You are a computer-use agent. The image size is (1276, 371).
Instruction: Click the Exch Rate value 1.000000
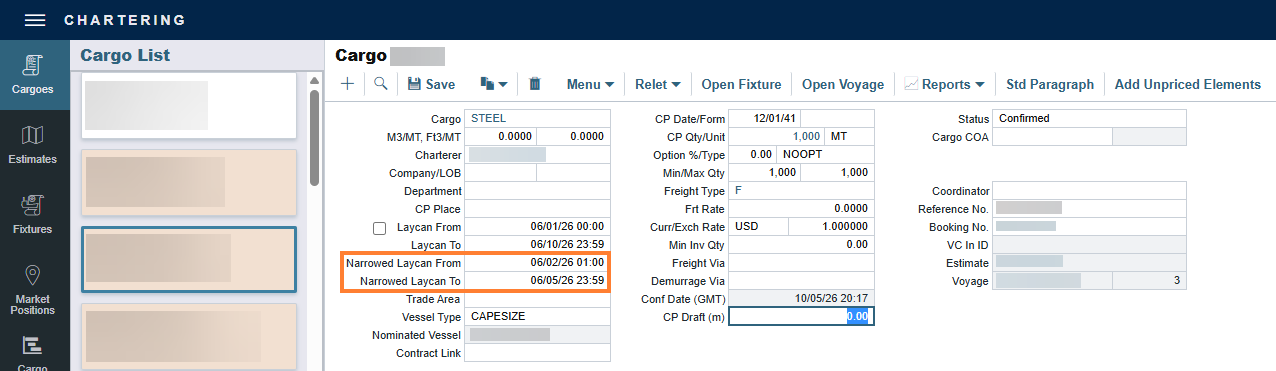831,227
